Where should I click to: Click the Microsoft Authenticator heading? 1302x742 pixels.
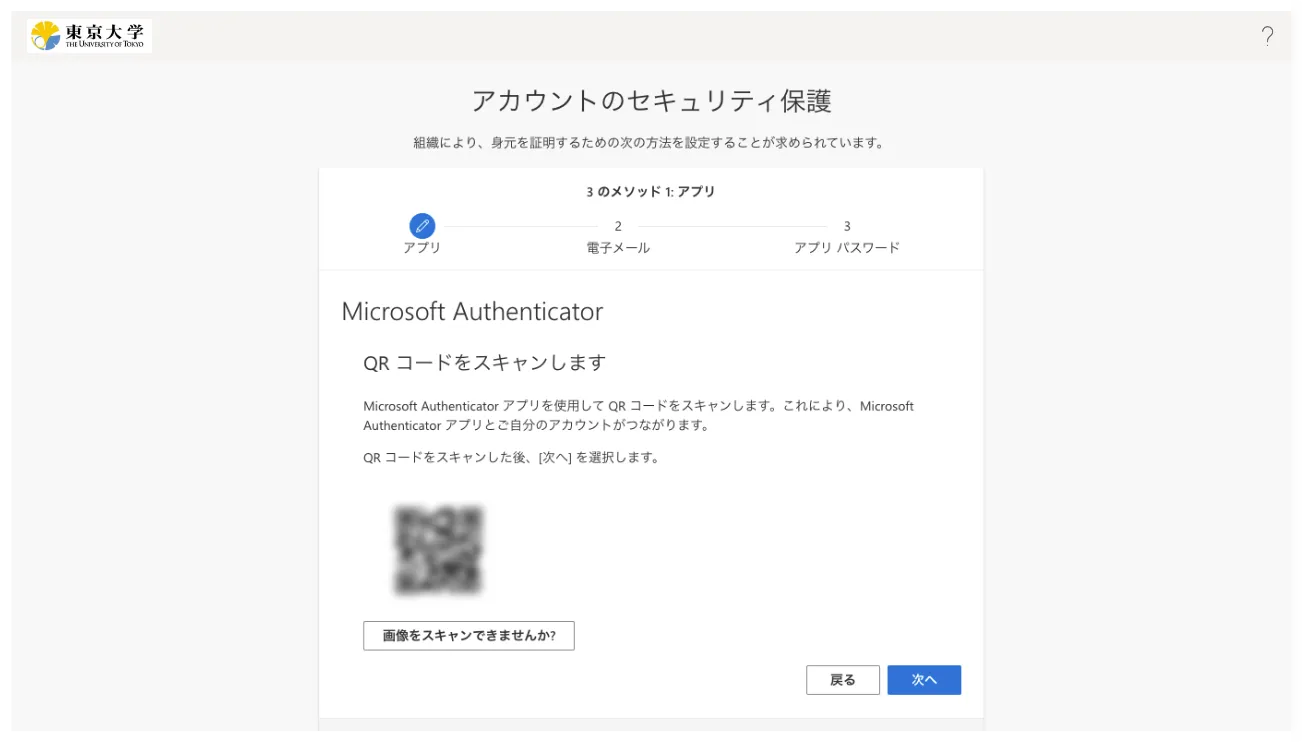pyautogui.click(x=472, y=311)
